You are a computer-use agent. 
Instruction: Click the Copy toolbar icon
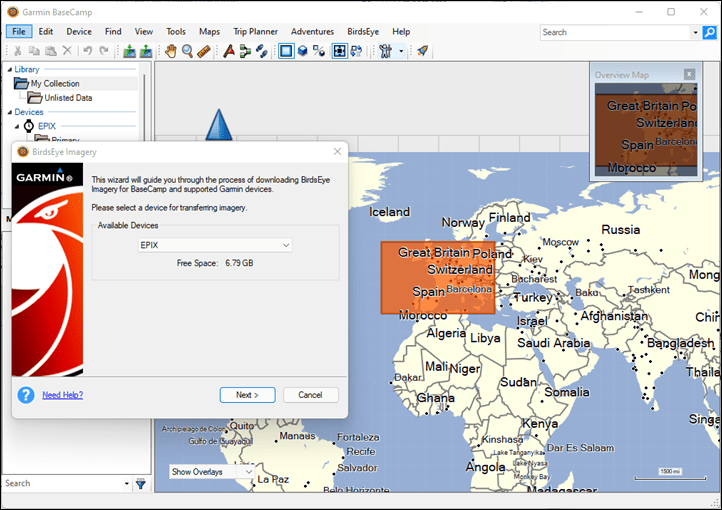(34, 51)
